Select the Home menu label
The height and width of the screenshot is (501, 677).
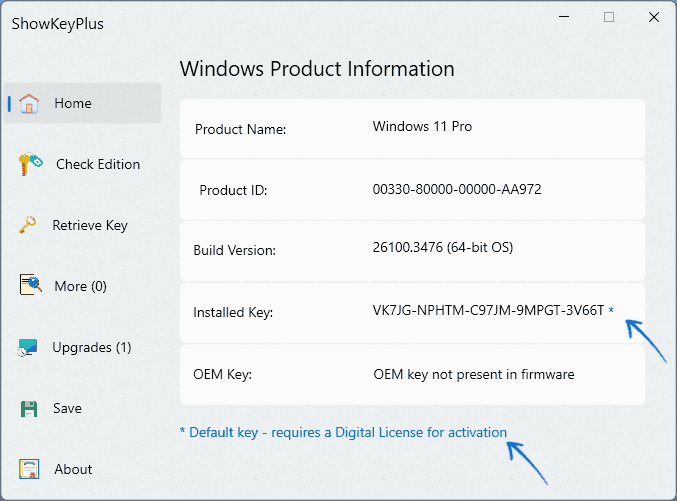[x=73, y=103]
